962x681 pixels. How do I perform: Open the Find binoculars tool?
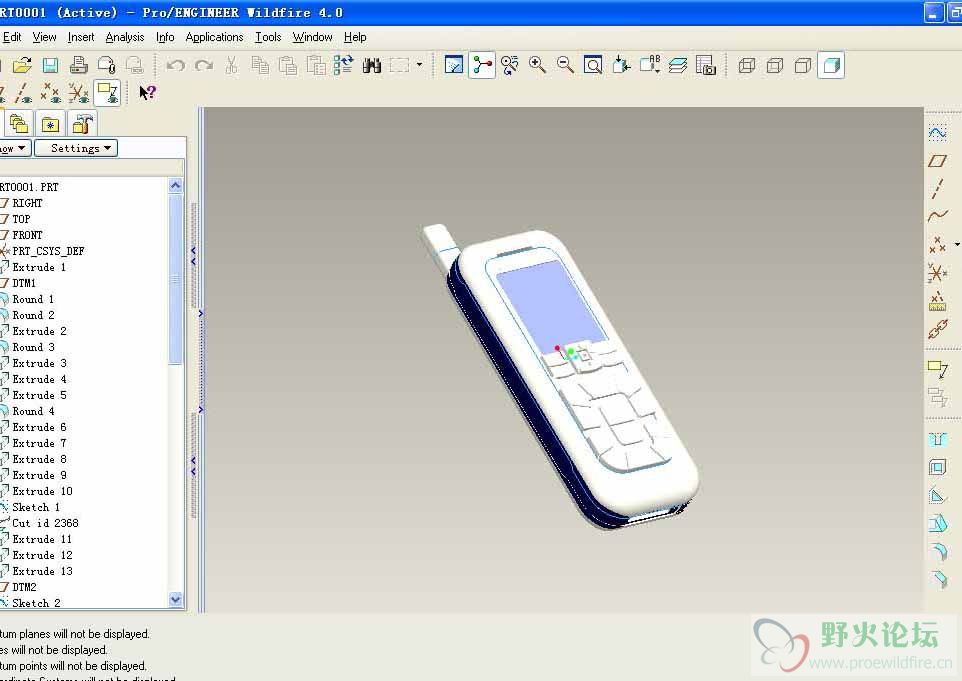pyautogui.click(x=372, y=65)
